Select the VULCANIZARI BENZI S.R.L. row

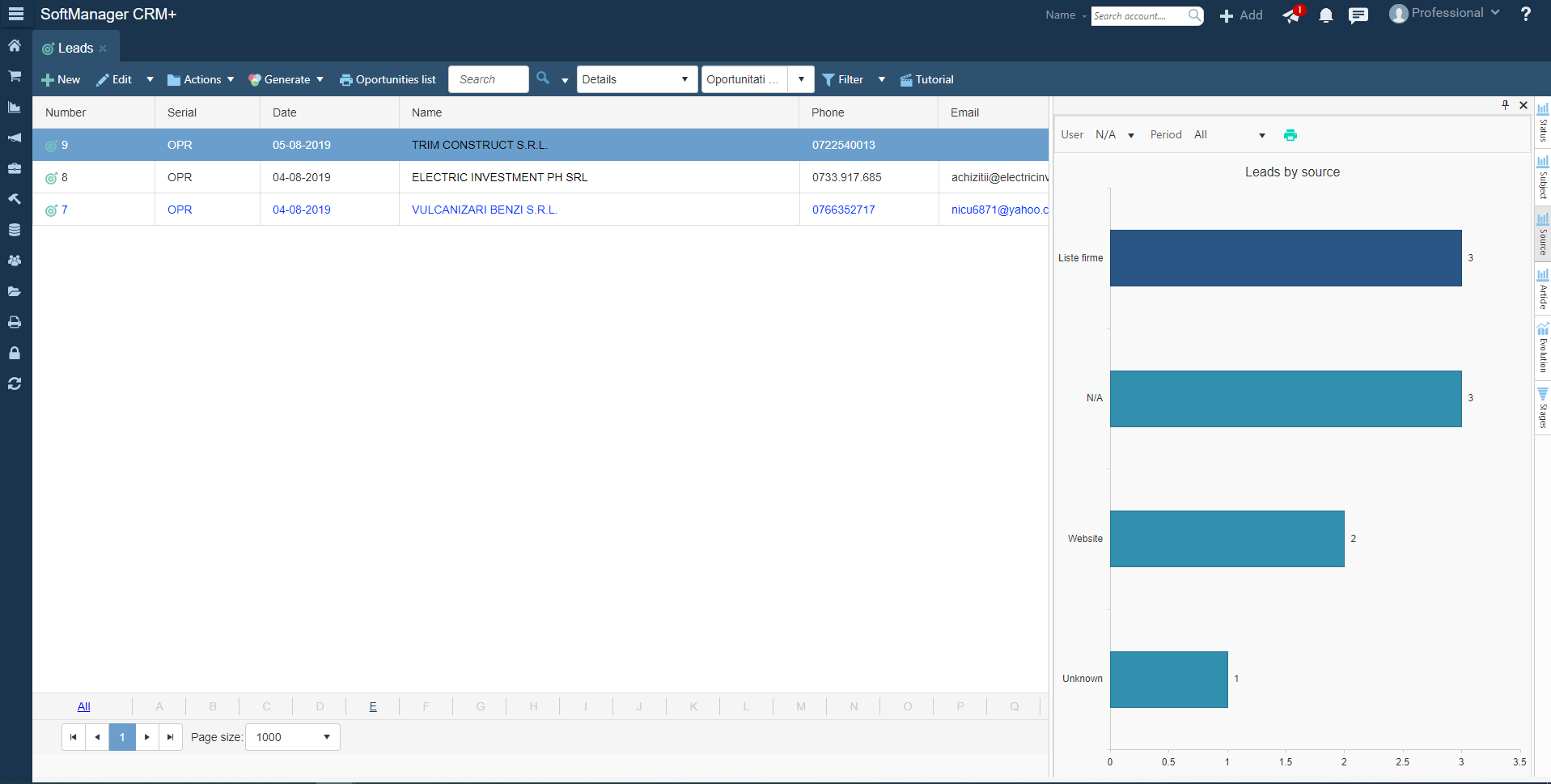tap(484, 210)
